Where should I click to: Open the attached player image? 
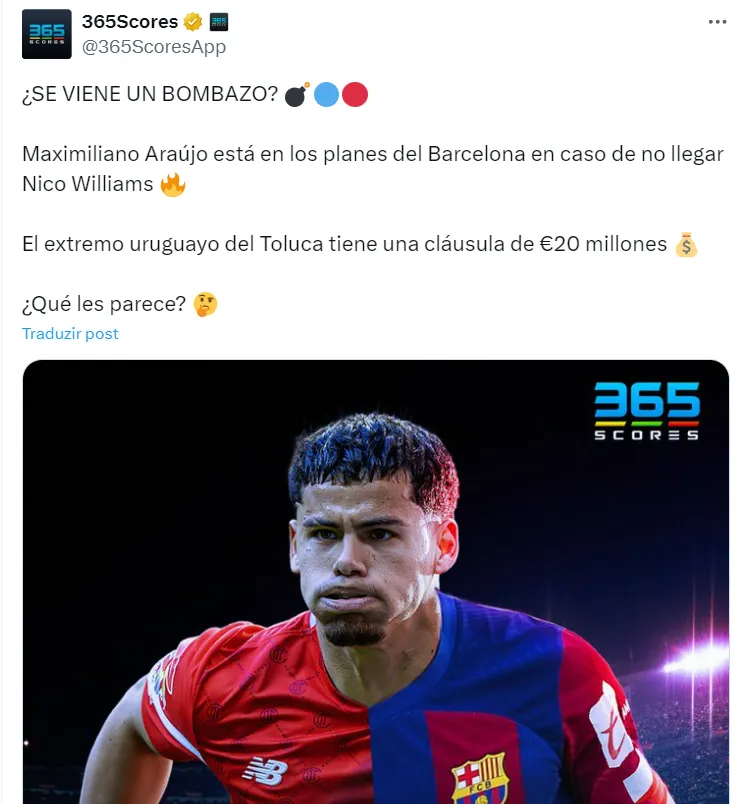[376, 581]
